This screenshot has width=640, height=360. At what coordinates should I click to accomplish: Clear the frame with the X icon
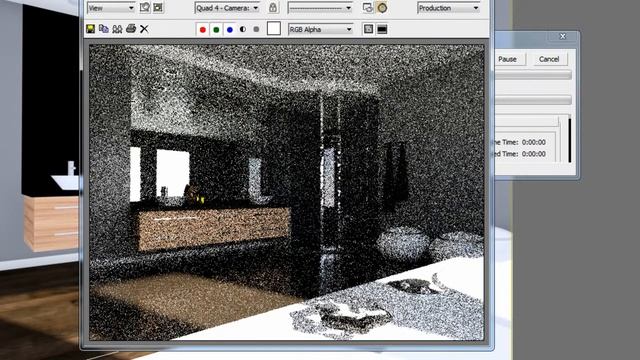point(144,29)
